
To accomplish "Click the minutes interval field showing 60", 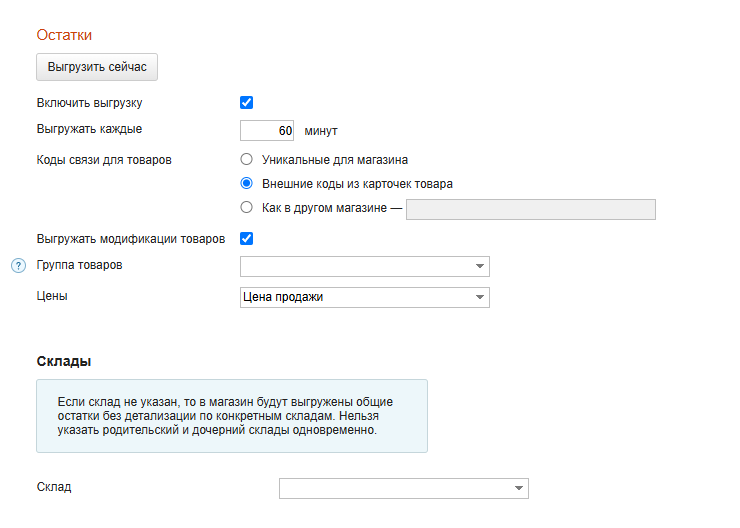I will [267, 131].
